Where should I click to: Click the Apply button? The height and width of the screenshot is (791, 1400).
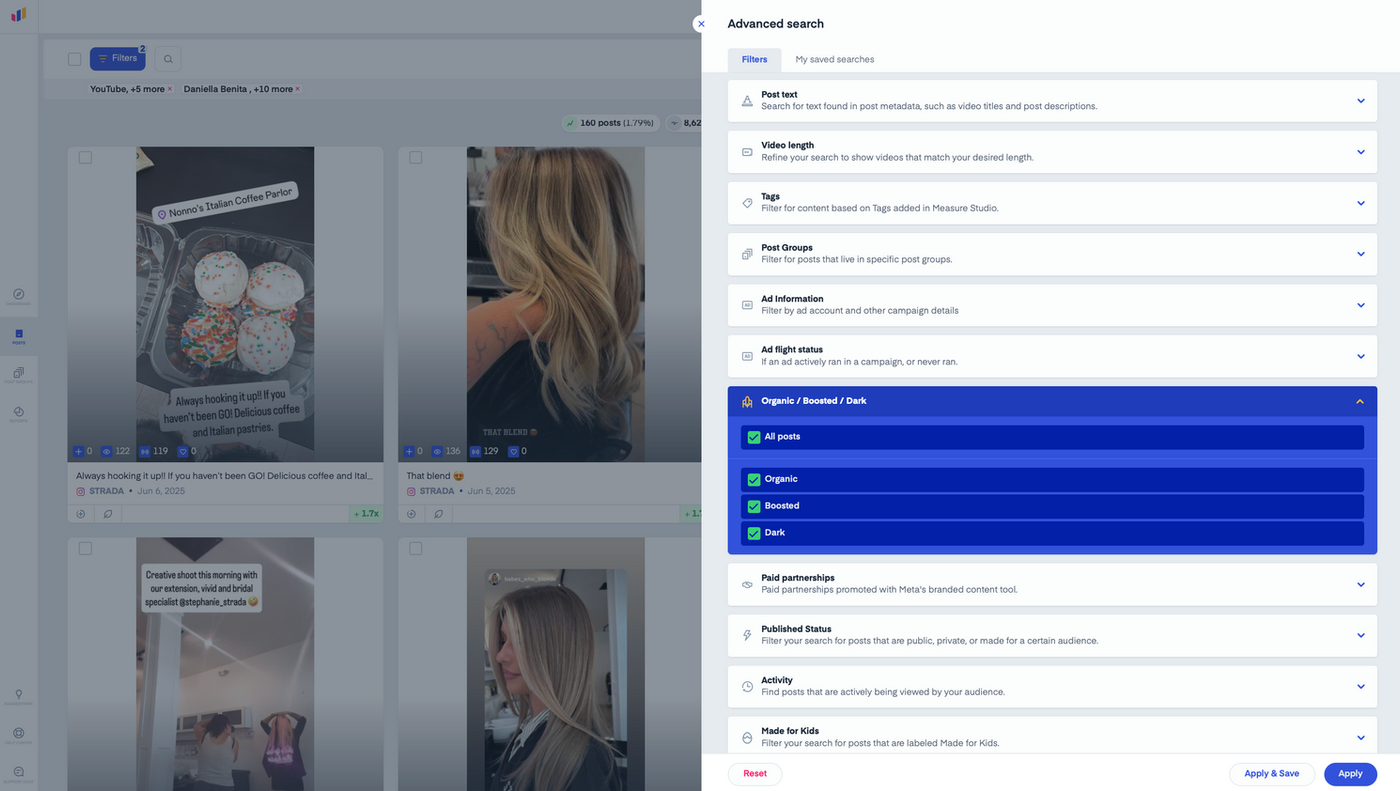(x=1350, y=773)
